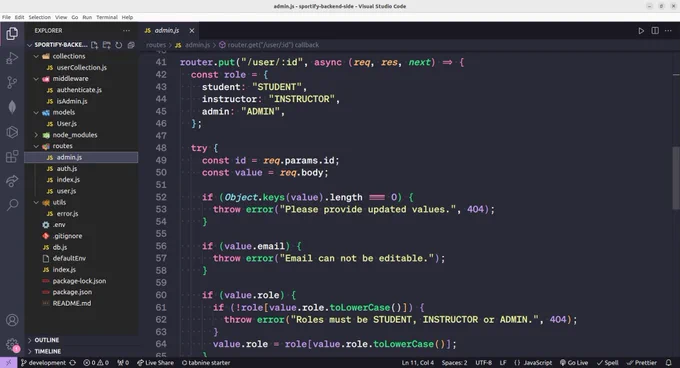Open the Search view

12,205
